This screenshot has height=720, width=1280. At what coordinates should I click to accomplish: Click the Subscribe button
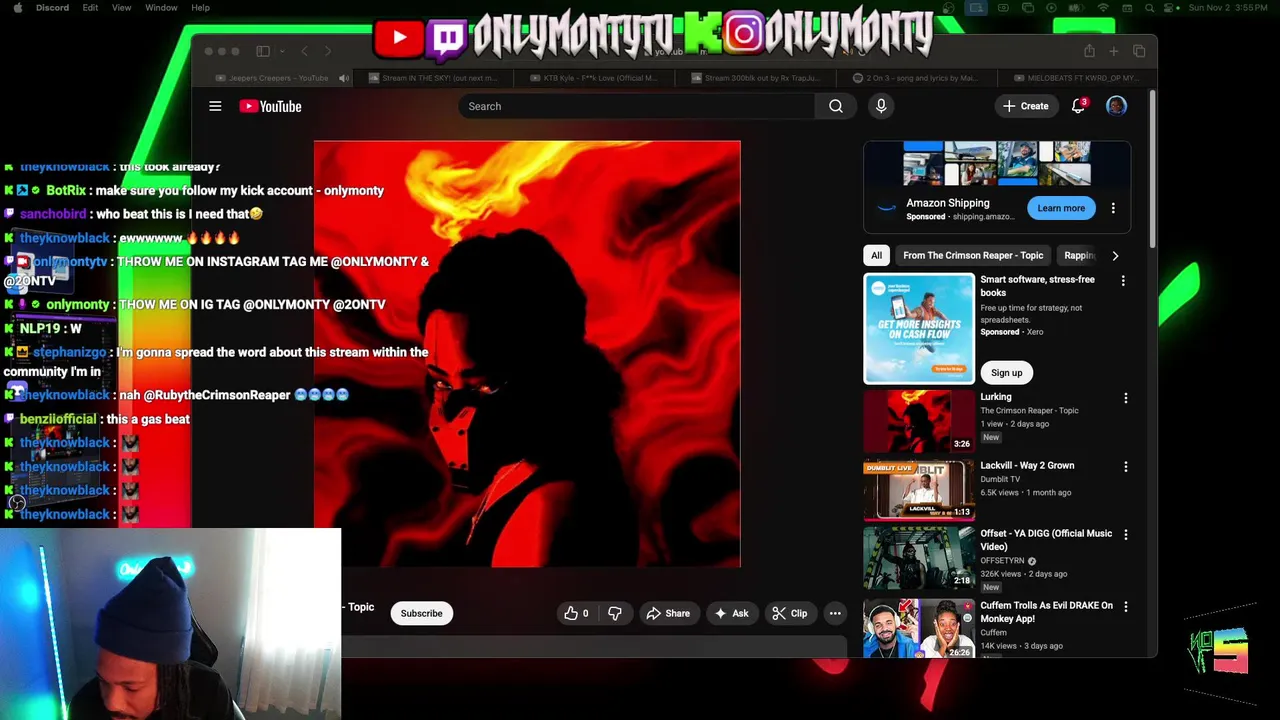[421, 613]
